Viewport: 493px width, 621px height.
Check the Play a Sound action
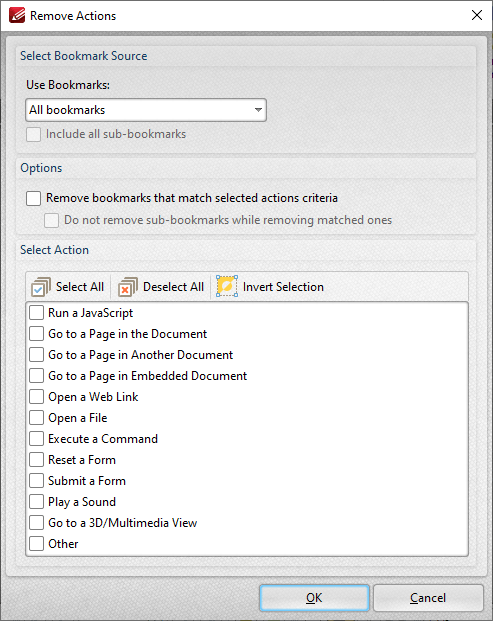(36, 502)
